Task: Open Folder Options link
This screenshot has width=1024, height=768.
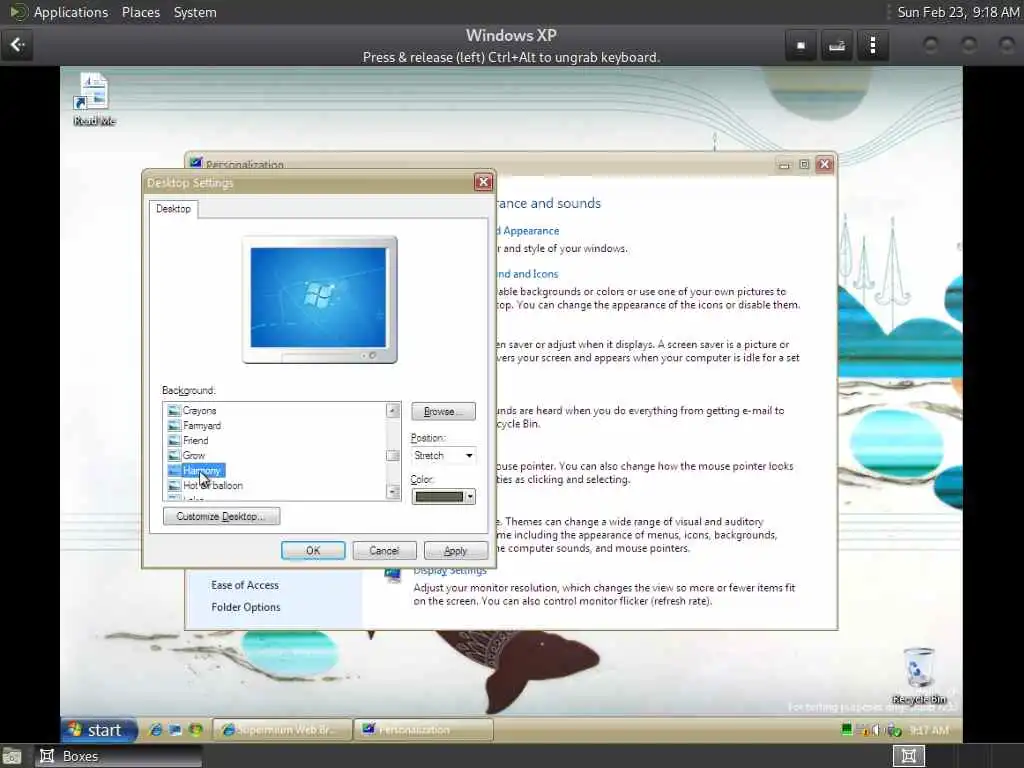Action: tap(246, 607)
